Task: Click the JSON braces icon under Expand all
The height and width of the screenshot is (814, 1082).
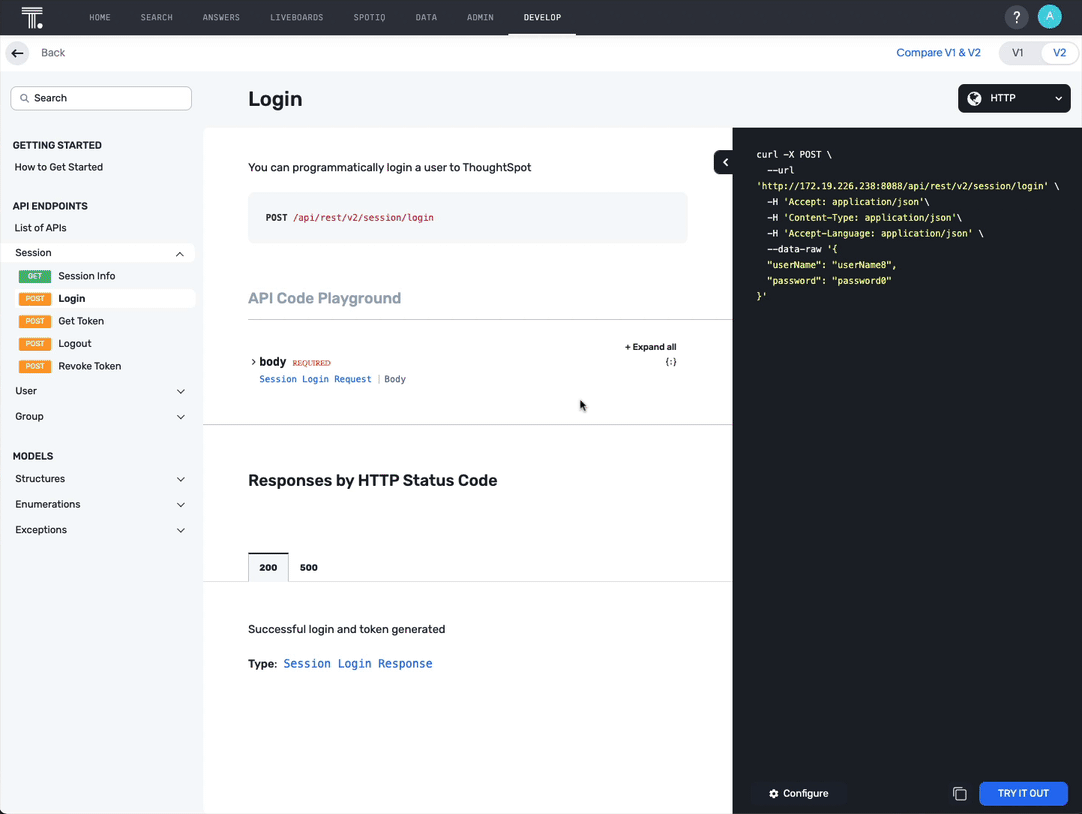Action: click(x=671, y=362)
